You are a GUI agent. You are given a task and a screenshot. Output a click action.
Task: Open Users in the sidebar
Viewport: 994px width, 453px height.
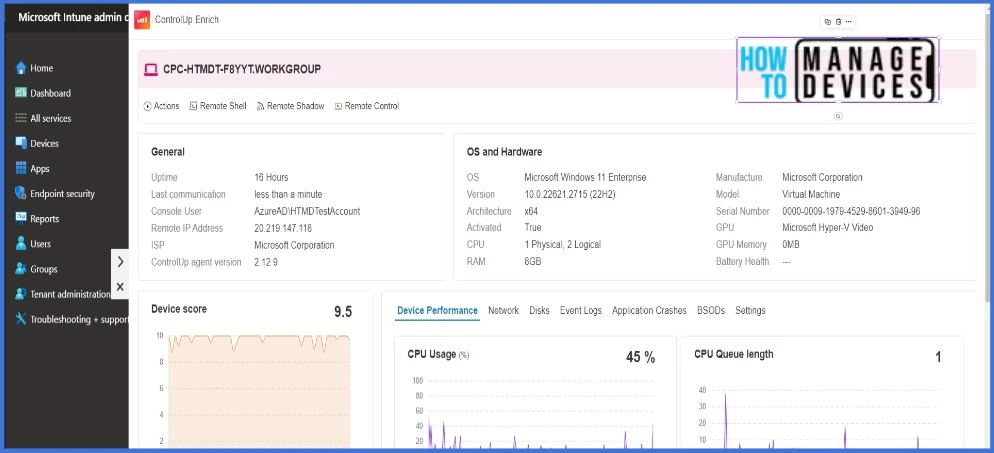[41, 244]
